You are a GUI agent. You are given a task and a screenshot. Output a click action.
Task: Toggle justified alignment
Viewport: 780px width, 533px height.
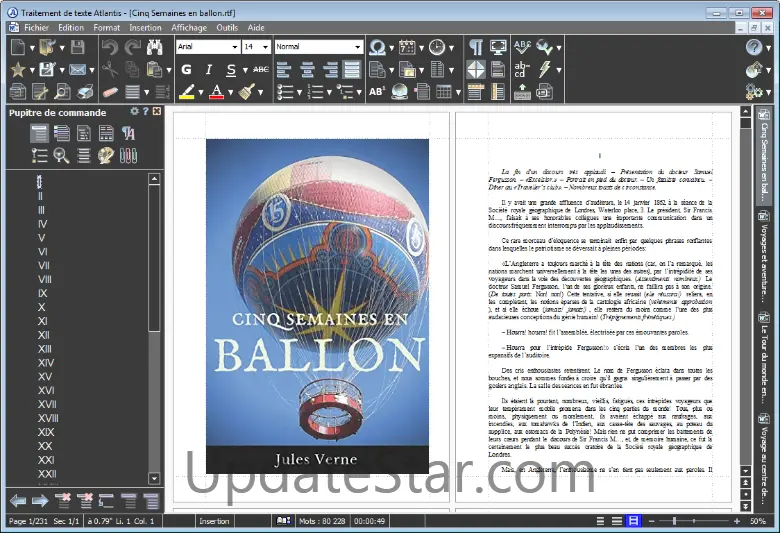tap(352, 70)
